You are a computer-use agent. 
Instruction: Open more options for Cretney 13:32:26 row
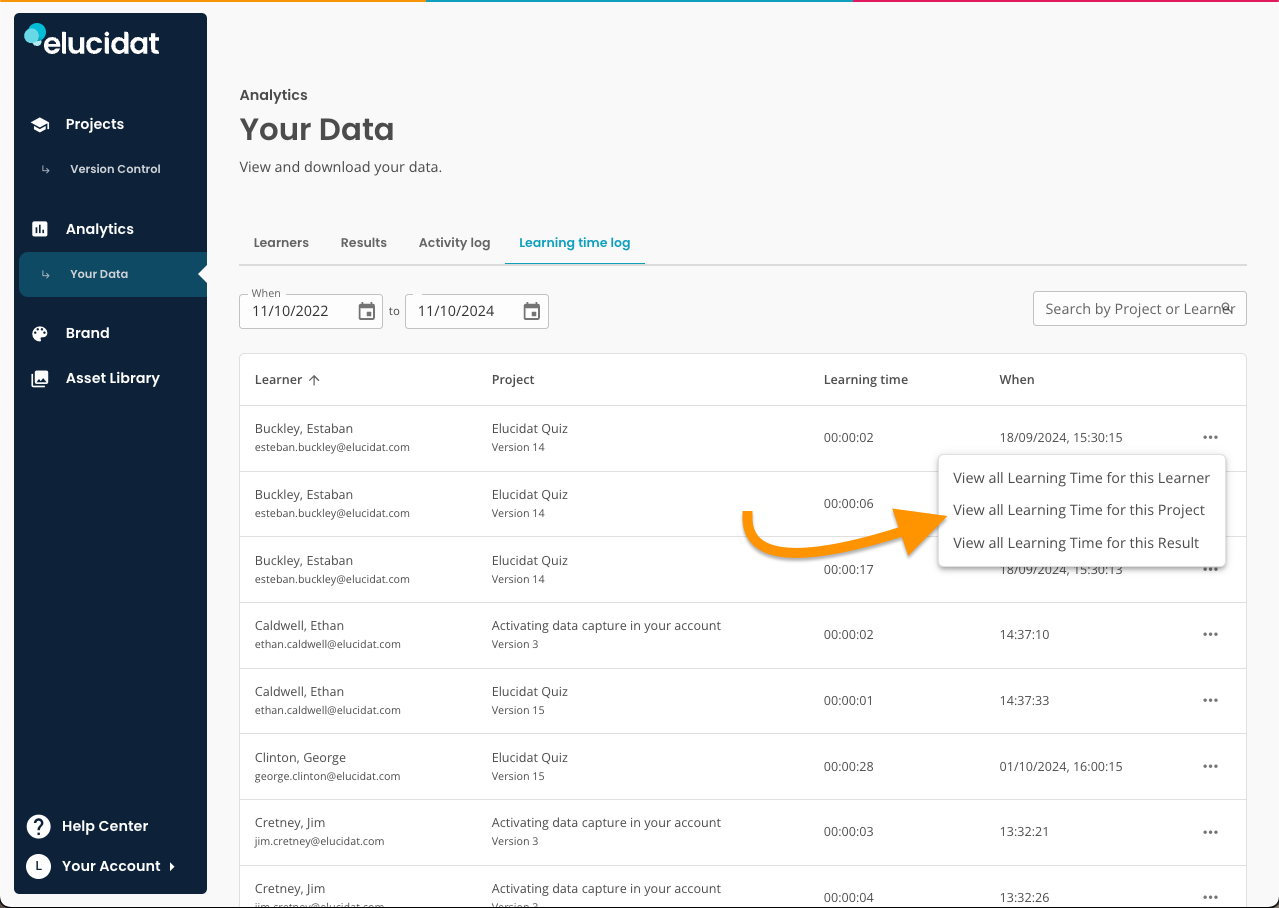tap(1210, 897)
